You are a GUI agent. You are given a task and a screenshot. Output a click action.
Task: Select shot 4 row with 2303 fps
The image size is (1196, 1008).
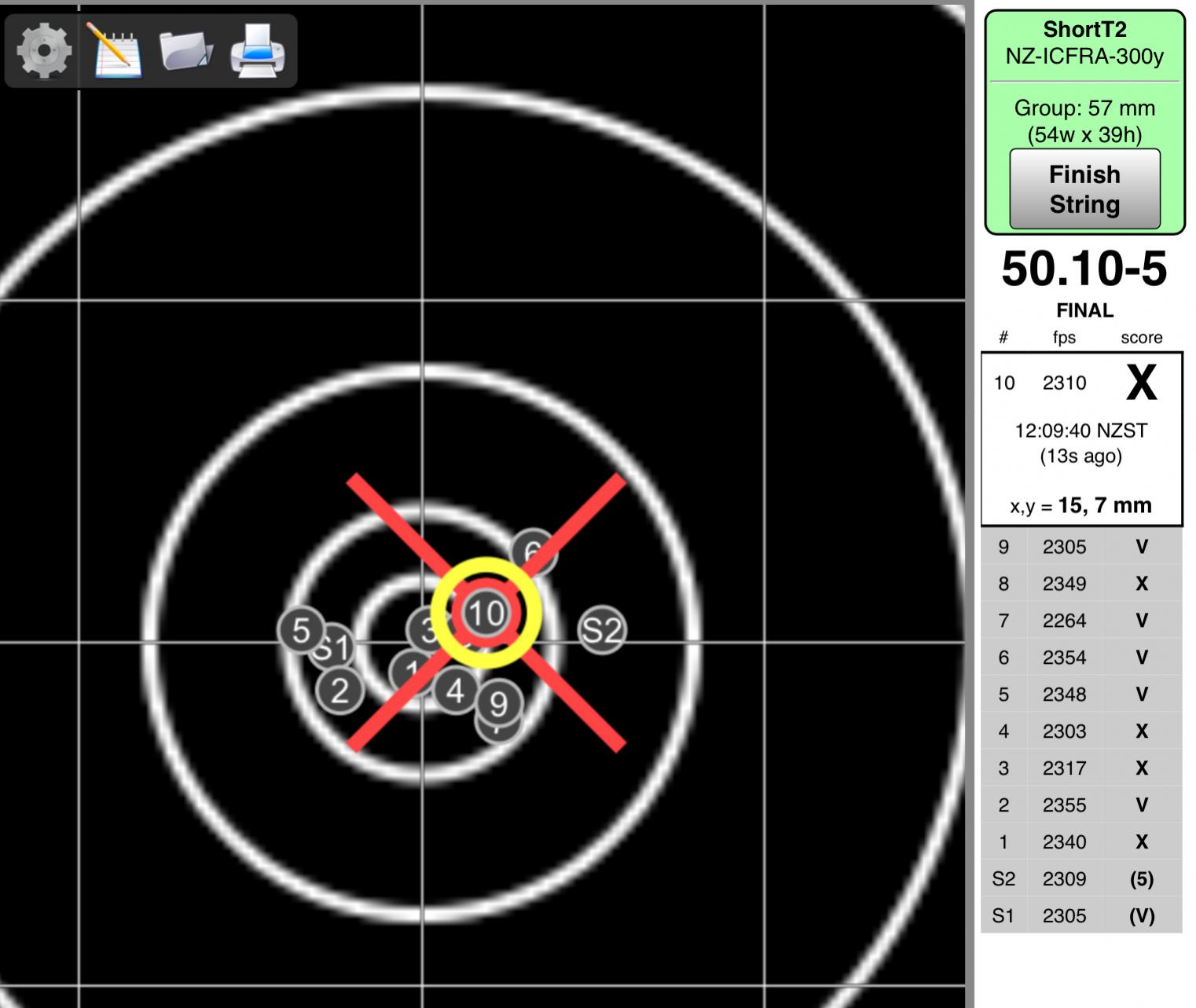[1081, 731]
